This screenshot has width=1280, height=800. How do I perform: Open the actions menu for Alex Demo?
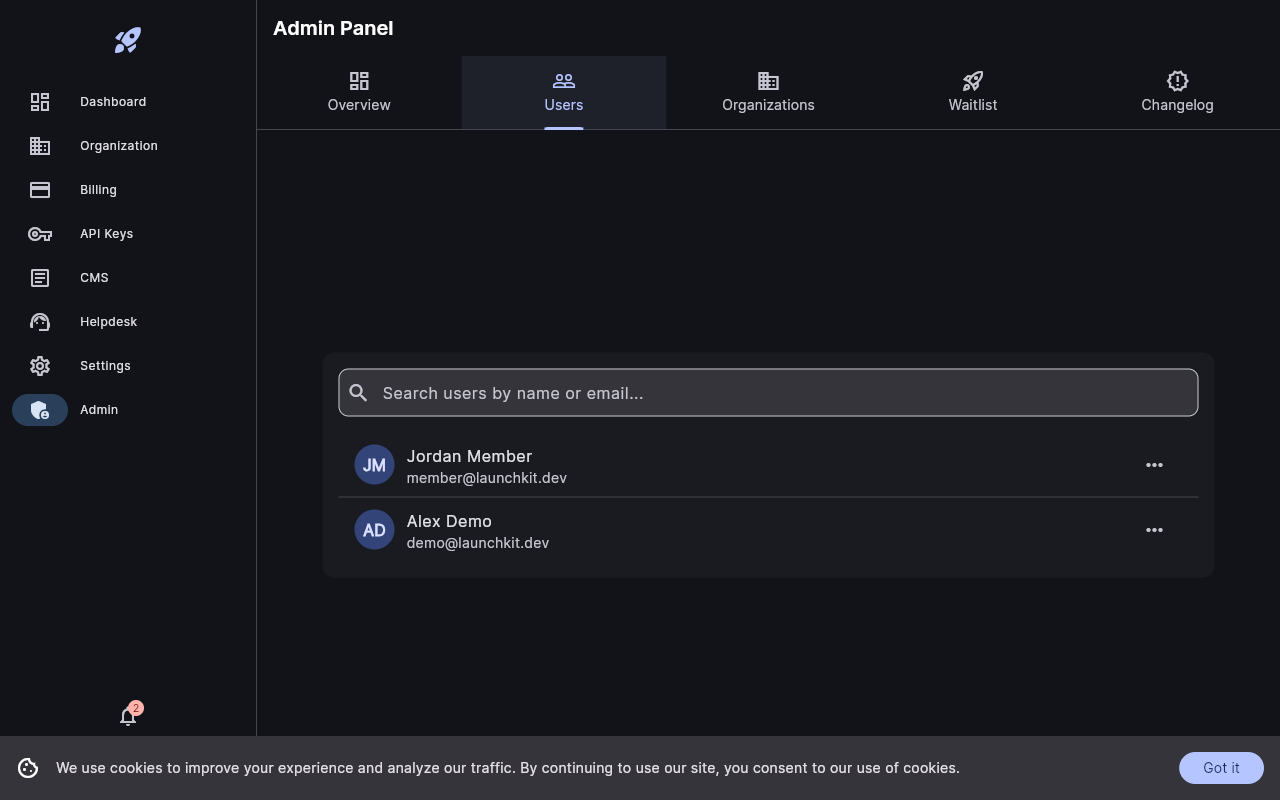click(x=1154, y=530)
